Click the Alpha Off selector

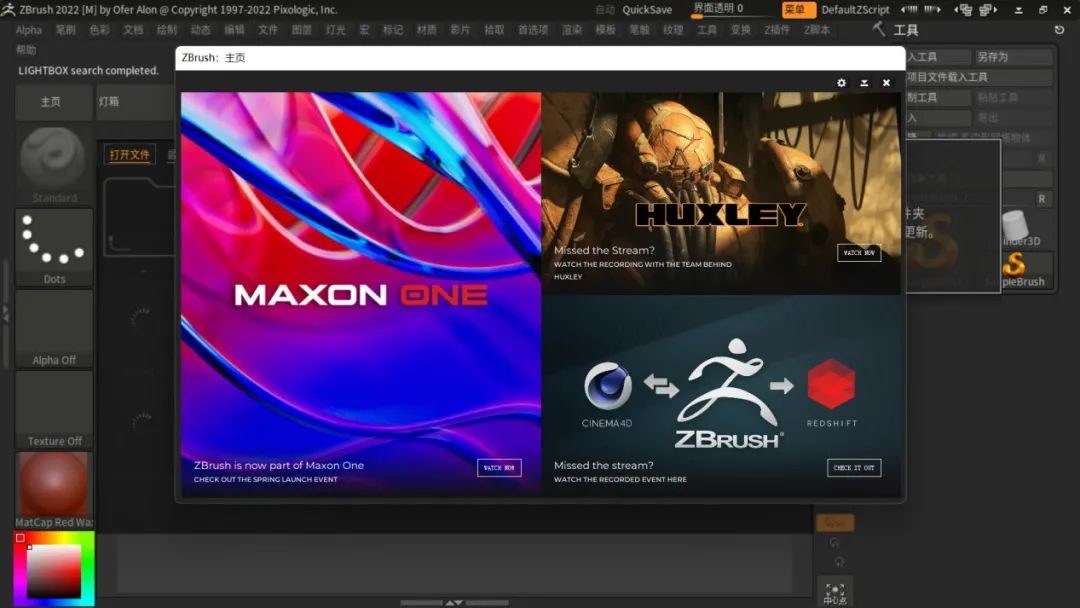[x=53, y=328]
